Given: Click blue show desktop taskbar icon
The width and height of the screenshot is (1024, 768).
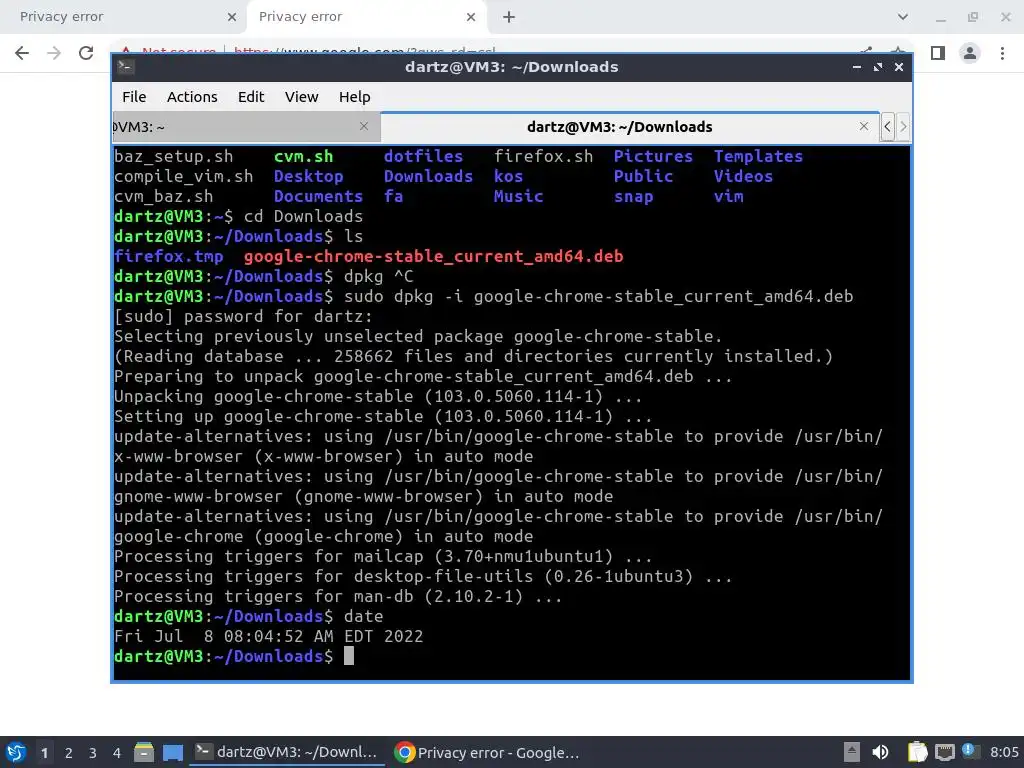Looking at the screenshot, I should tap(172, 753).
